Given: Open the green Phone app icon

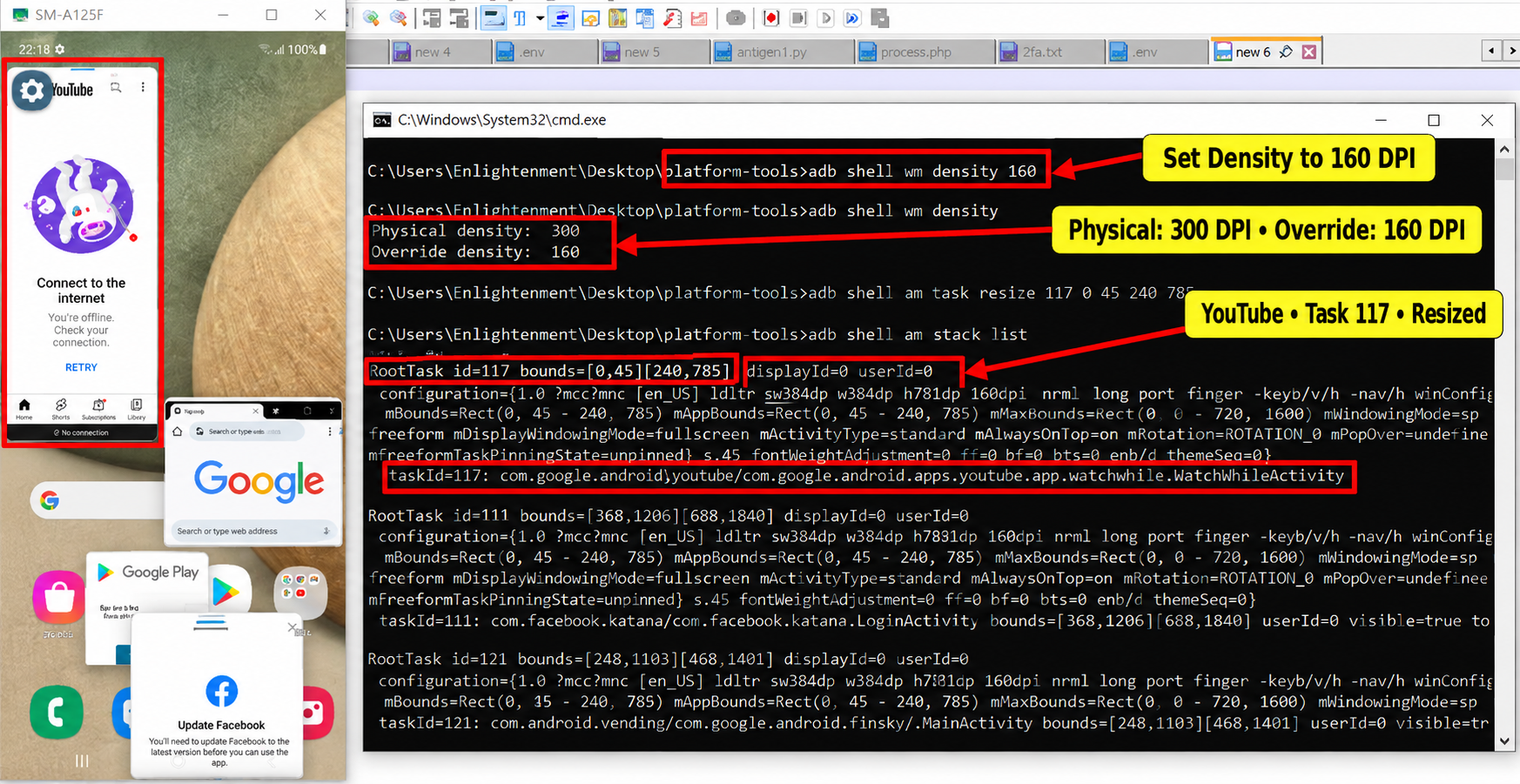Looking at the screenshot, I should pos(57,712).
